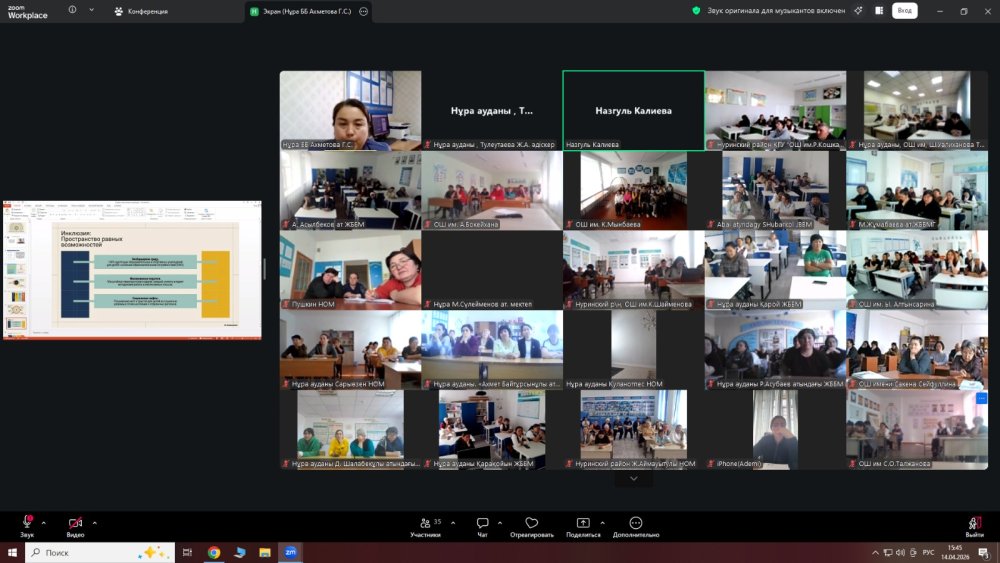Expand sharing options arrow next to Поделиться
Viewport: 1000px width, 563px height.
click(x=603, y=523)
